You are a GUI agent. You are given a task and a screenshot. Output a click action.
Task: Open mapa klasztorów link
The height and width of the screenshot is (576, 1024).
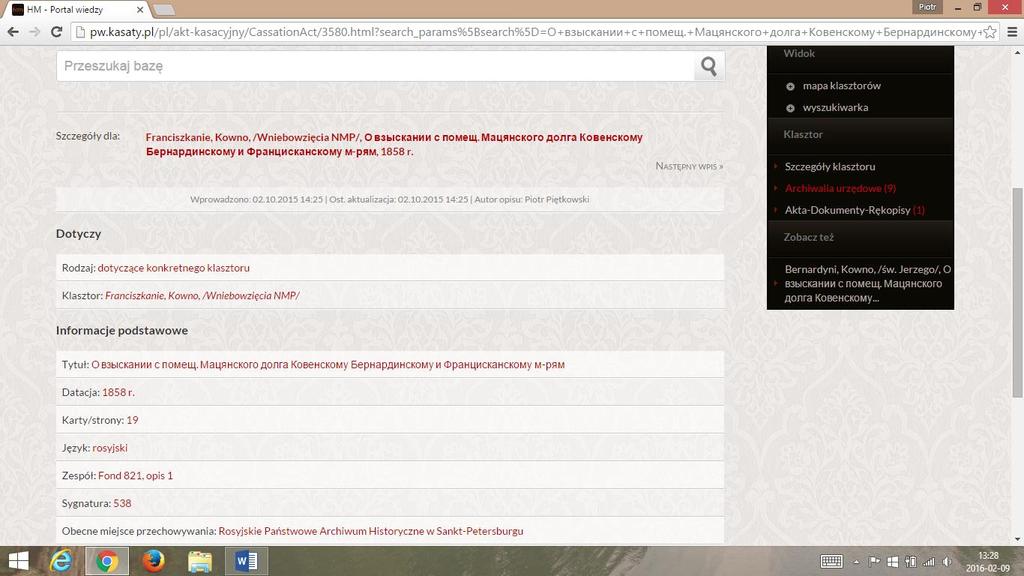(x=841, y=86)
